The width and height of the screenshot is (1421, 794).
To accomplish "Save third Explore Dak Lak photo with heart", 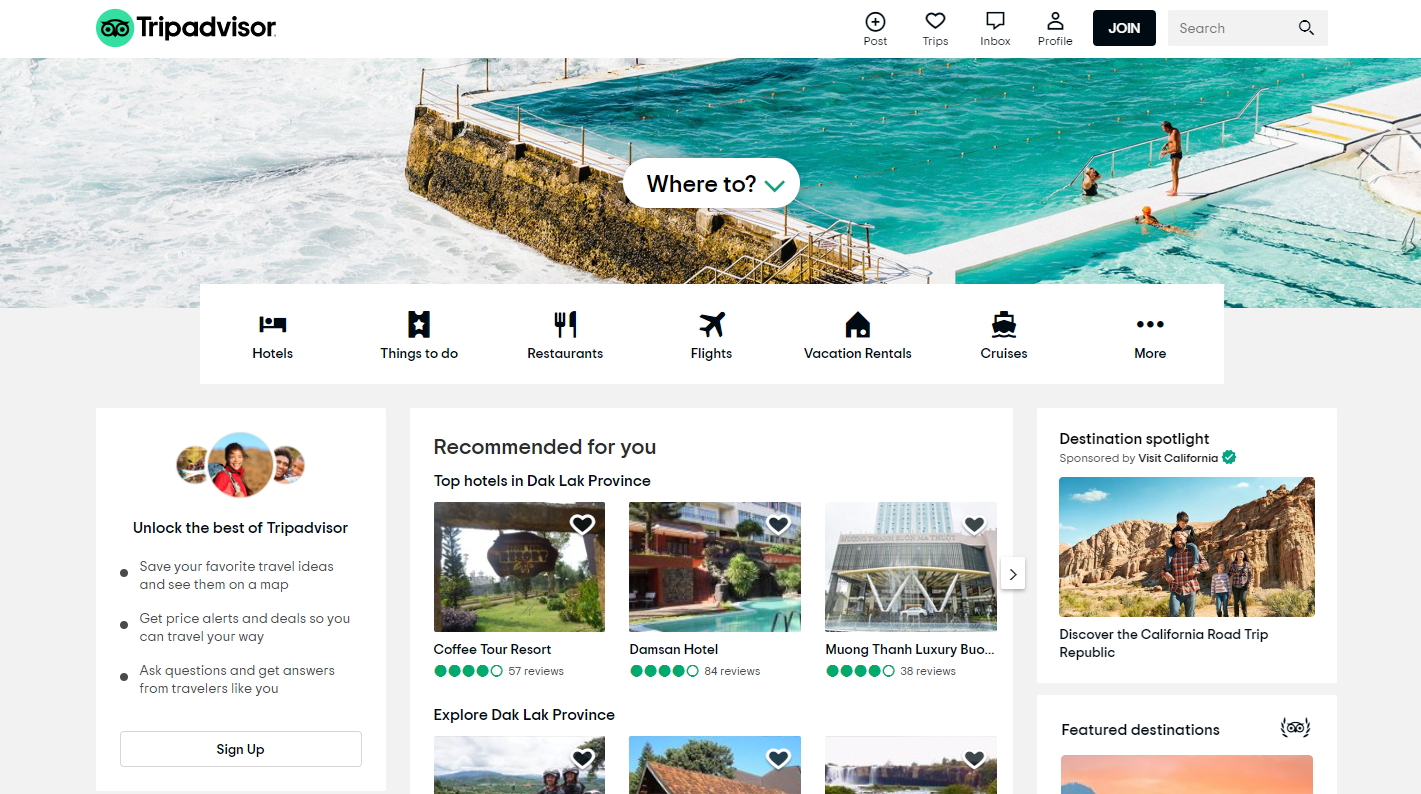I will (x=974, y=759).
